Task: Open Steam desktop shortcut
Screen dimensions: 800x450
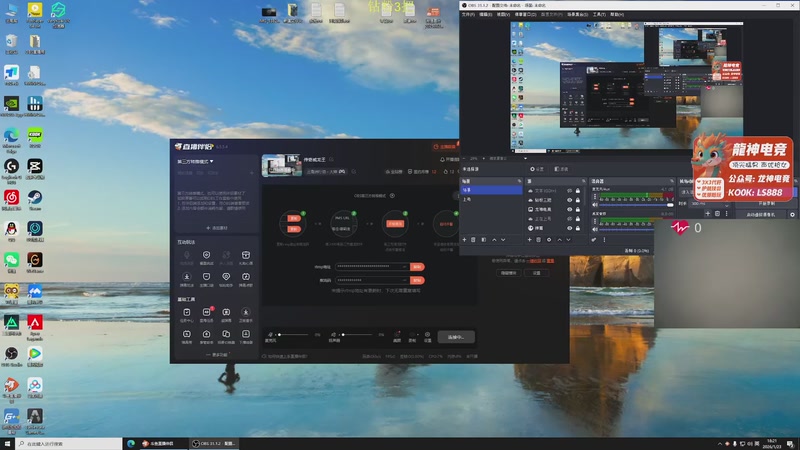Action: coord(35,199)
